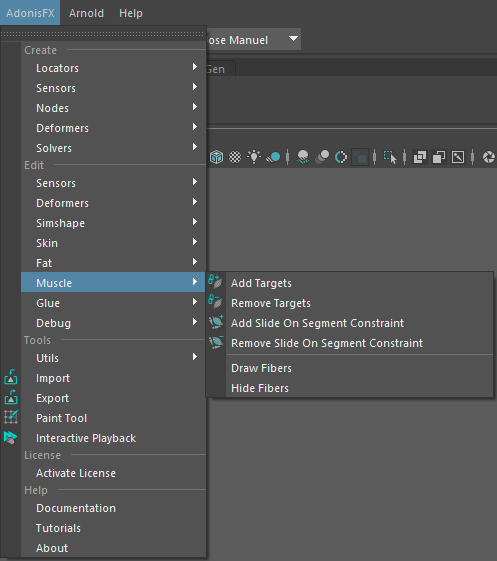Expand the Locators submenu

tap(113, 68)
